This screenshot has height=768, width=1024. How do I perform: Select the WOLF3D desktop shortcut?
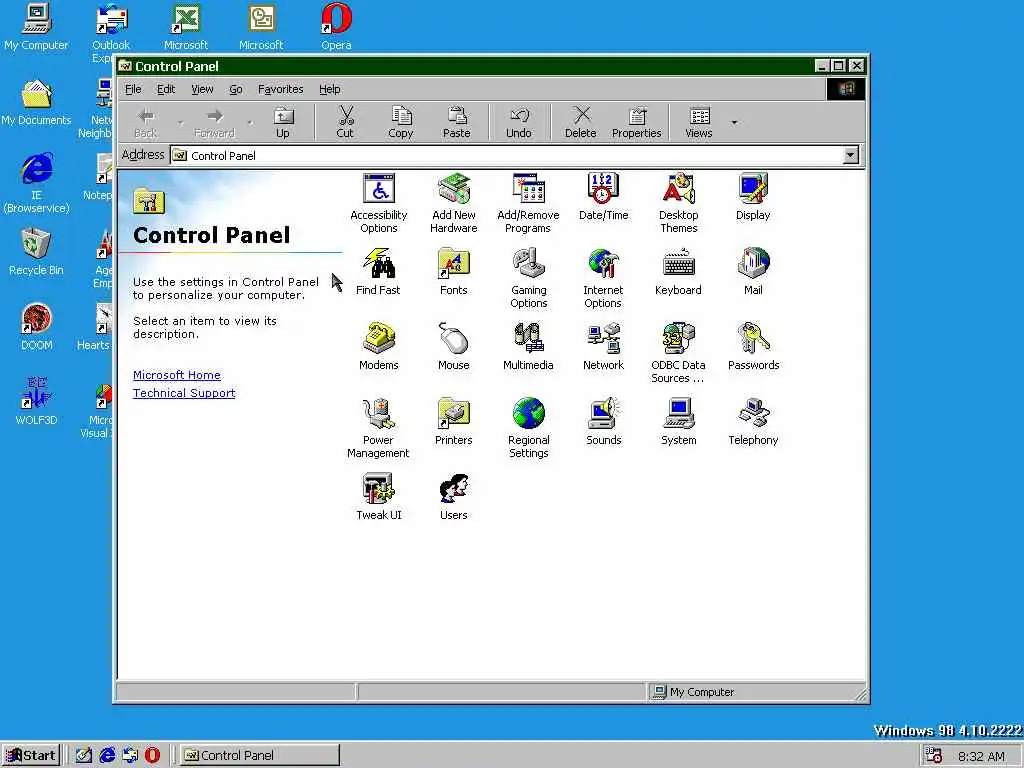[37, 402]
